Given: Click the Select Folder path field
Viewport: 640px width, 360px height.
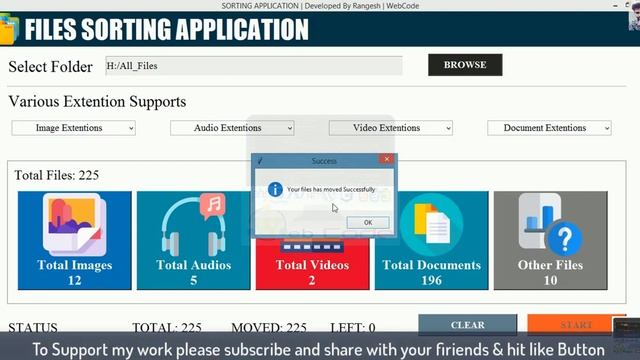Looking at the screenshot, I should [x=254, y=66].
